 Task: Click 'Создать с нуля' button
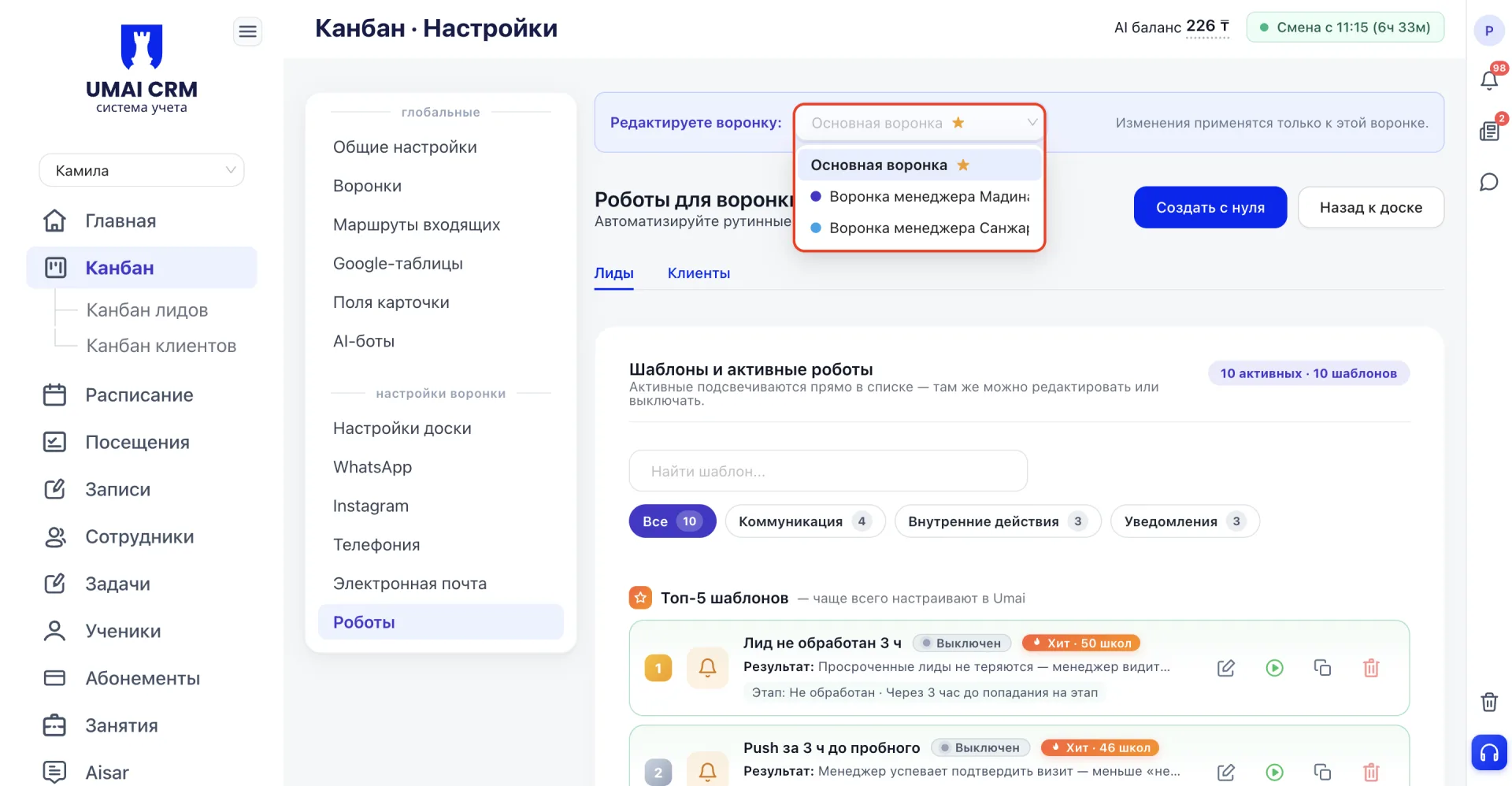coord(1210,207)
